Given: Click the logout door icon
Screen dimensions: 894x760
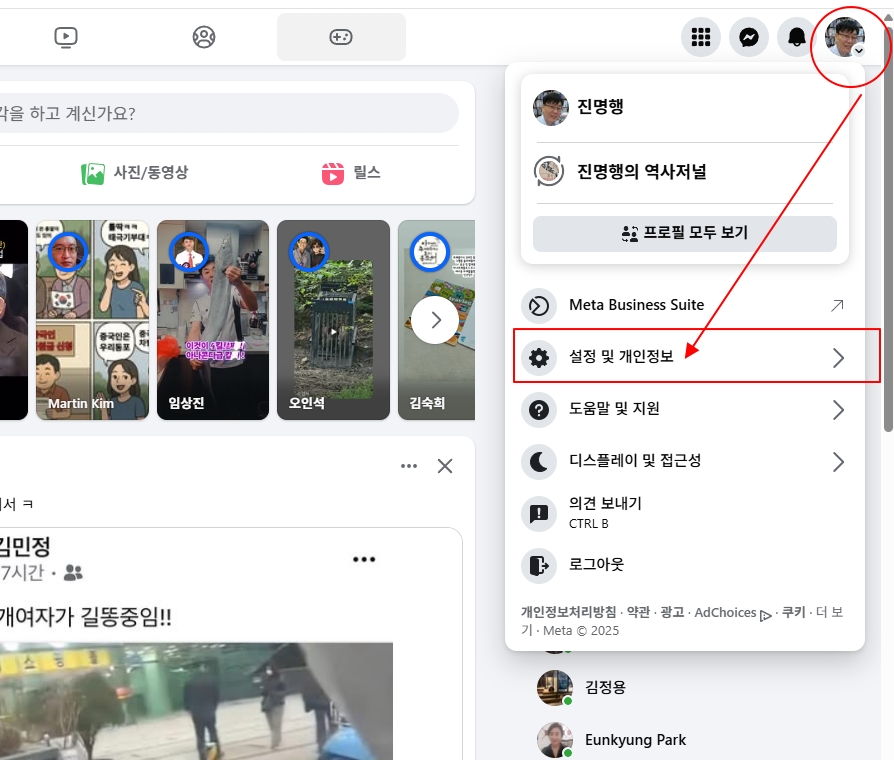Looking at the screenshot, I should (539, 566).
